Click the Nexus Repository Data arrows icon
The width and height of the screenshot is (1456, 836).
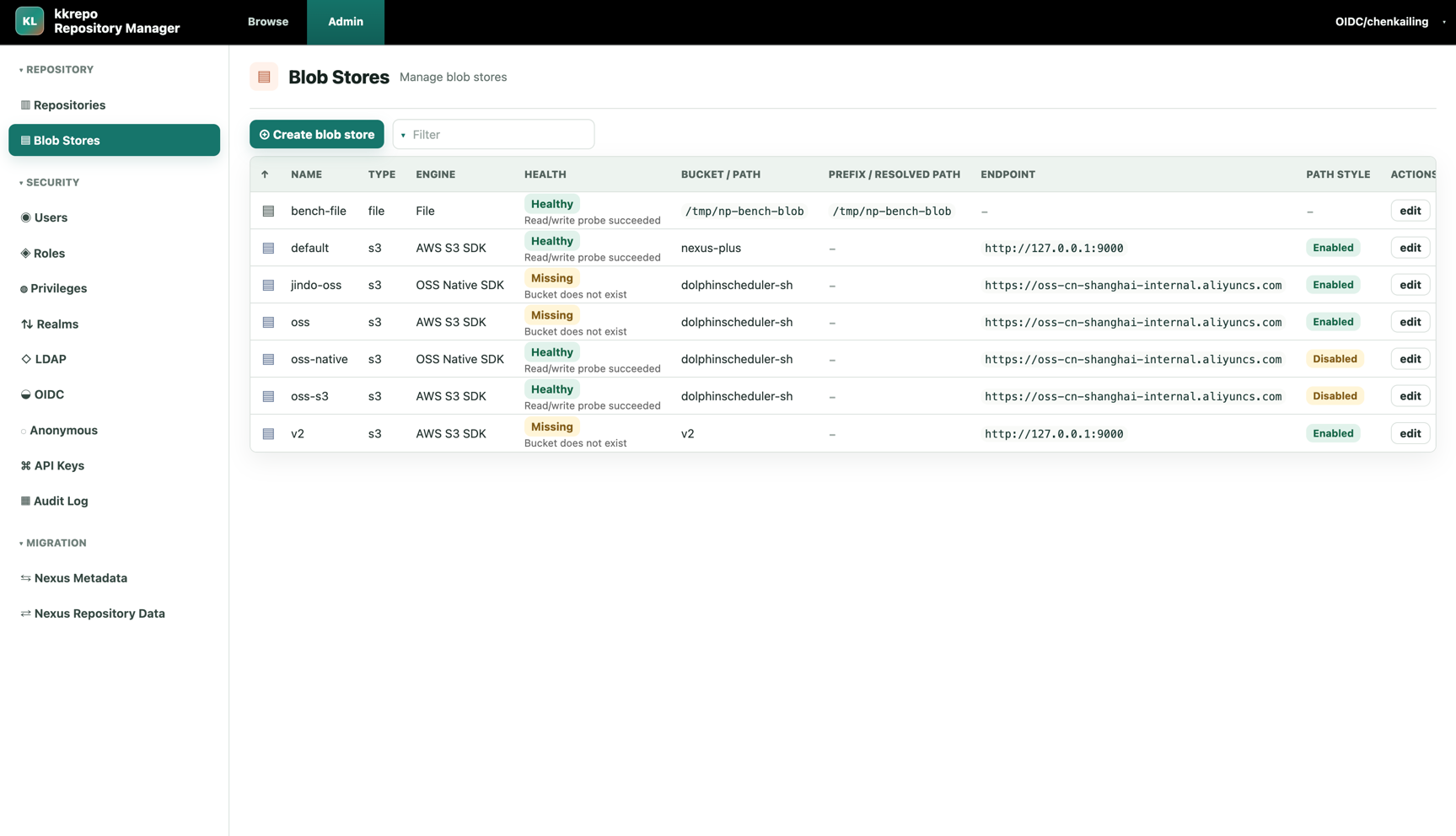pos(25,614)
